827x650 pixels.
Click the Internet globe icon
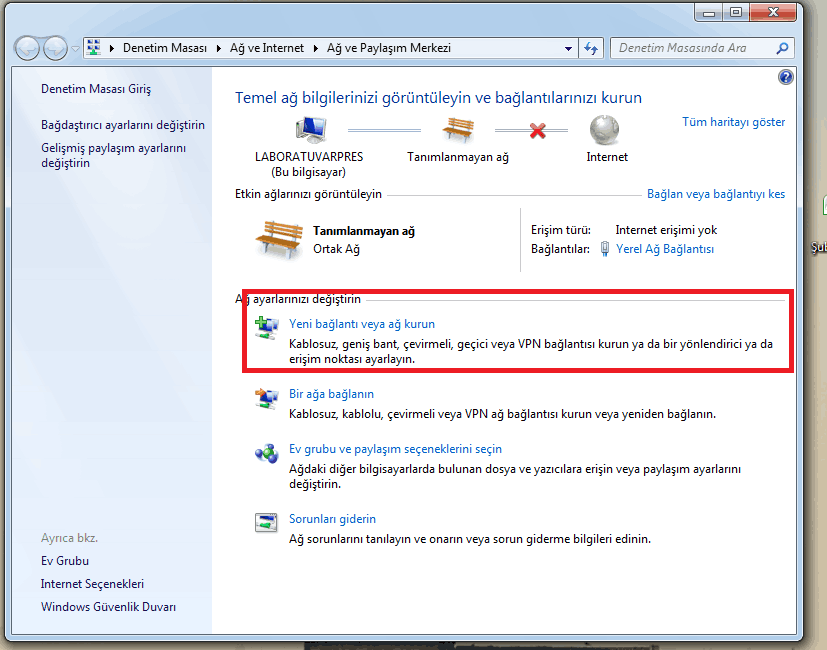pos(604,130)
